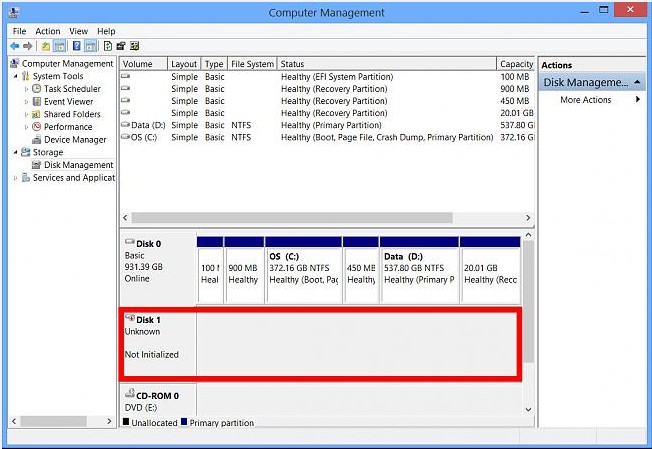652x449 pixels.
Task: Click the Unallocated black legend swatch
Action: (x=126, y=422)
